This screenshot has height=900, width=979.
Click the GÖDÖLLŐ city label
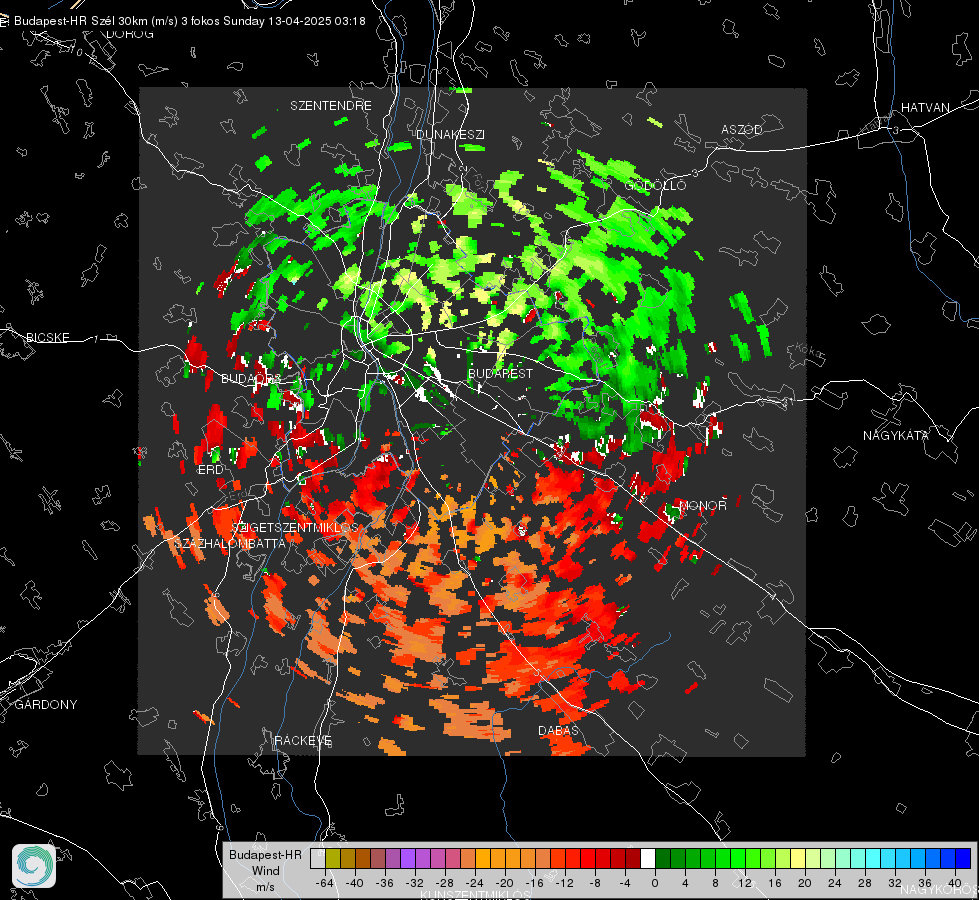[656, 185]
